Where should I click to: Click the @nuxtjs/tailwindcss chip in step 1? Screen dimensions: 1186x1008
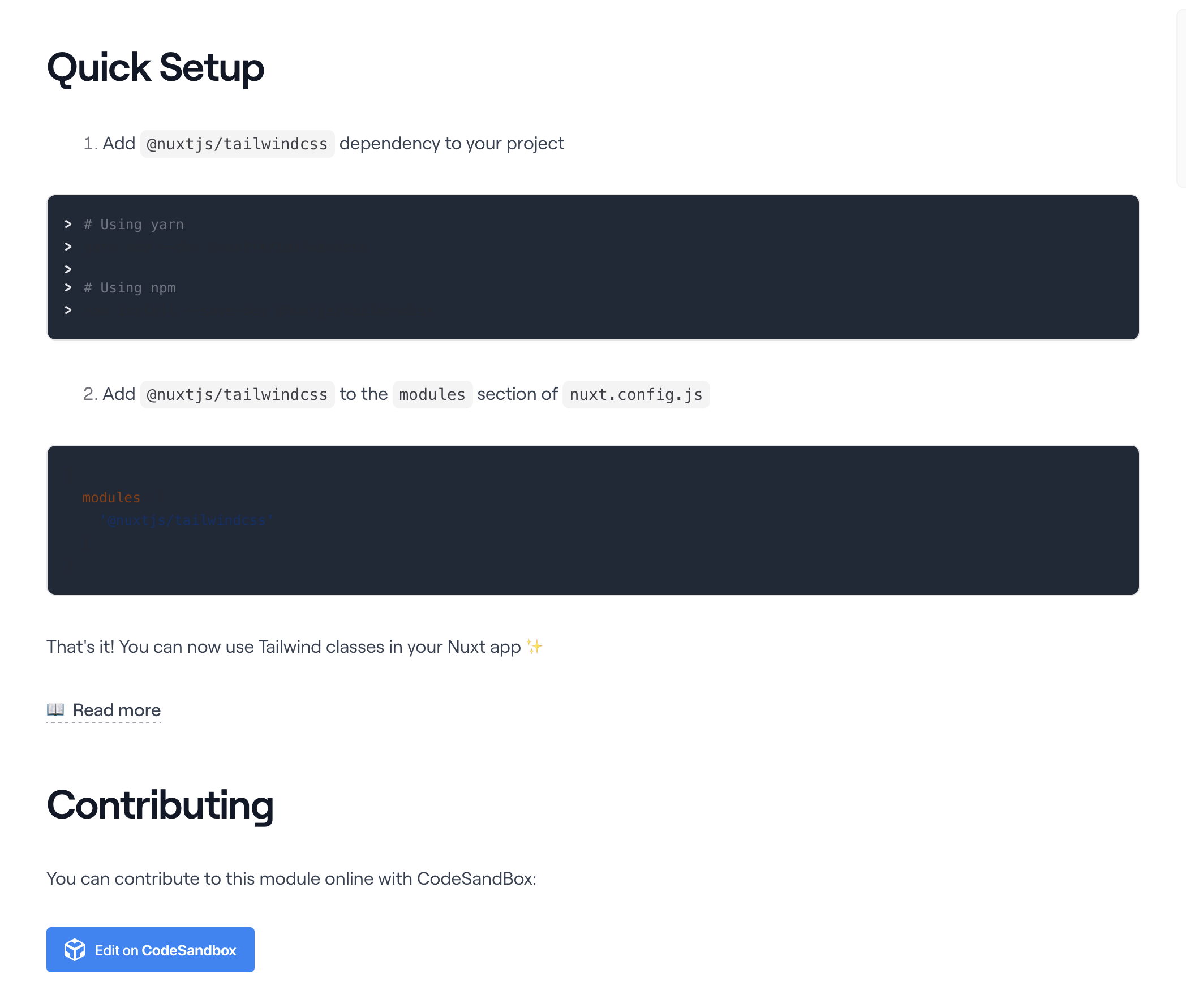[237, 144]
